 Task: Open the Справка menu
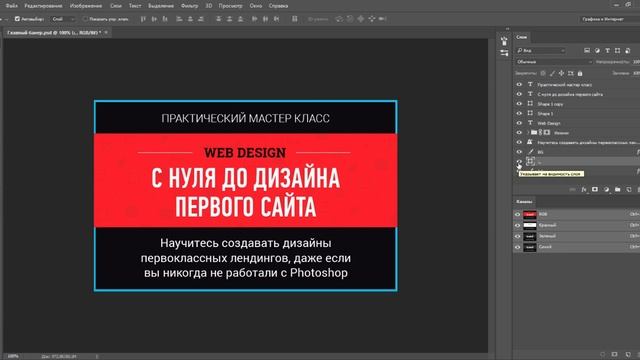click(278, 6)
